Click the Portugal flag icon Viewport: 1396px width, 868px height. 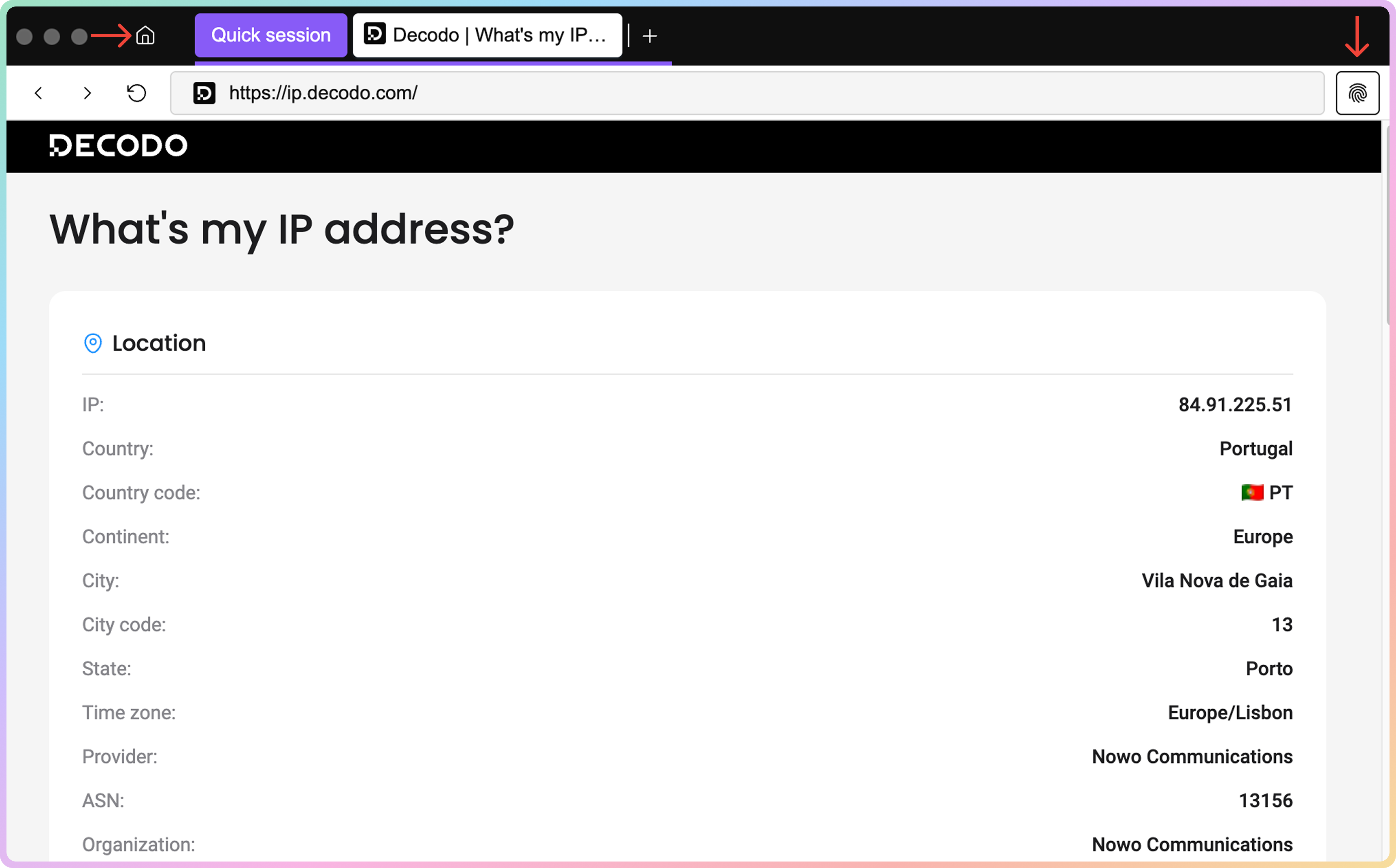1252,493
